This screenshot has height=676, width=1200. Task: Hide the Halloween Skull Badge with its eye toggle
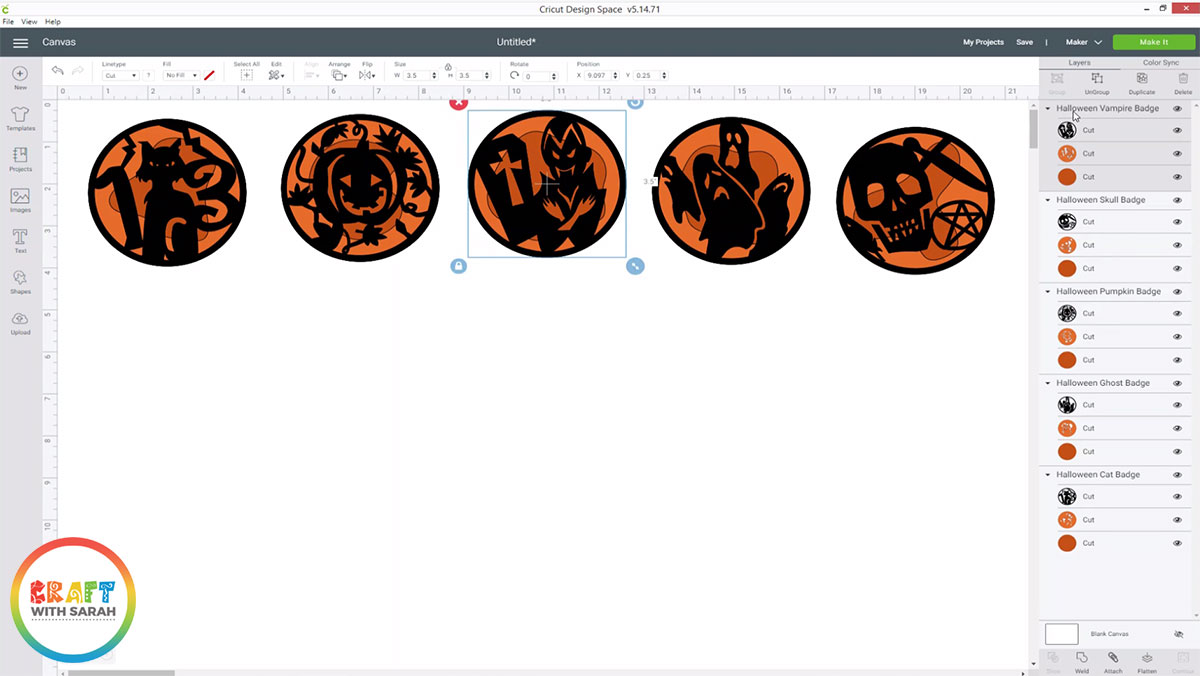pyautogui.click(x=1177, y=199)
